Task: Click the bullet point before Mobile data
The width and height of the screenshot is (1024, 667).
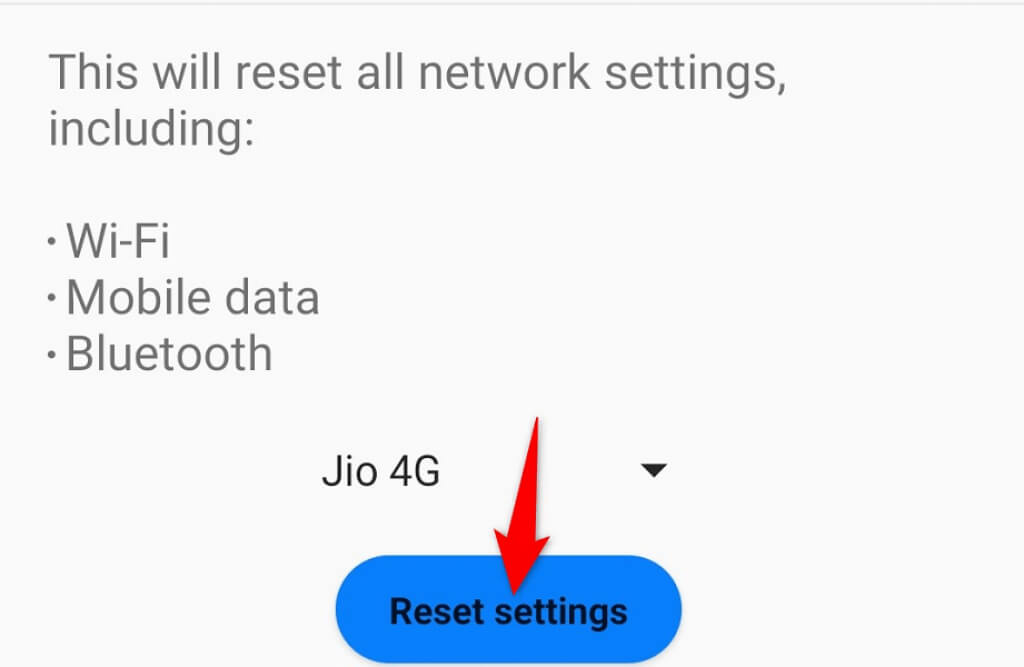Action: [x=52, y=298]
